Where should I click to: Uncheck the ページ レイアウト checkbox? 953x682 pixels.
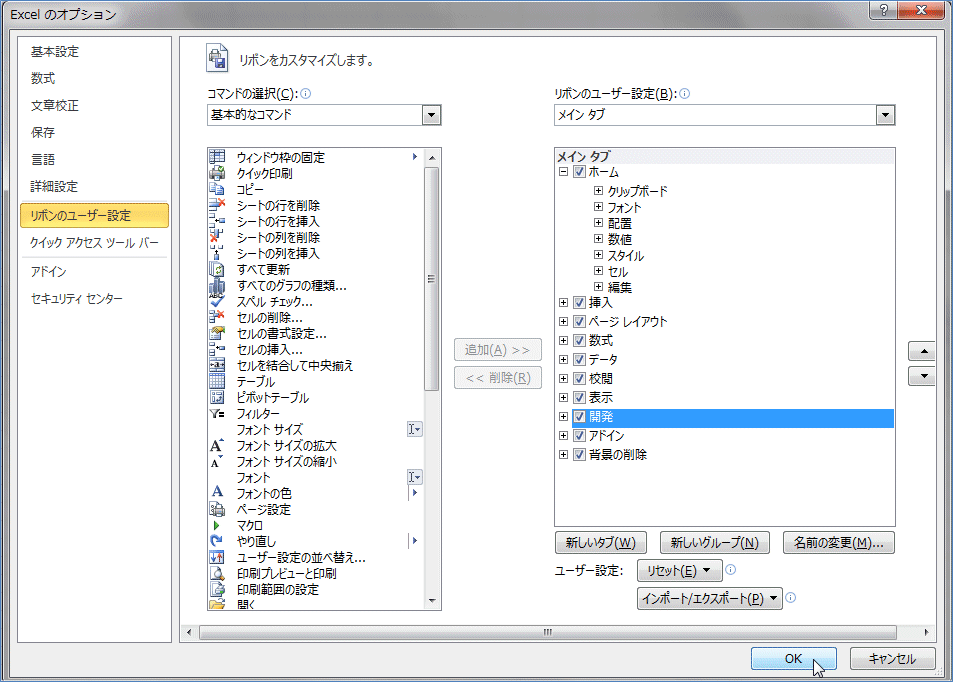[579, 322]
